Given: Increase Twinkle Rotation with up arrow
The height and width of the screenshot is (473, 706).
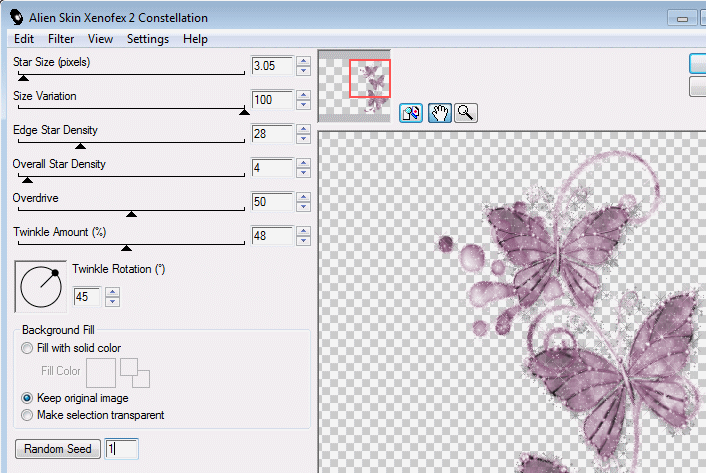Looking at the screenshot, I should [113, 292].
